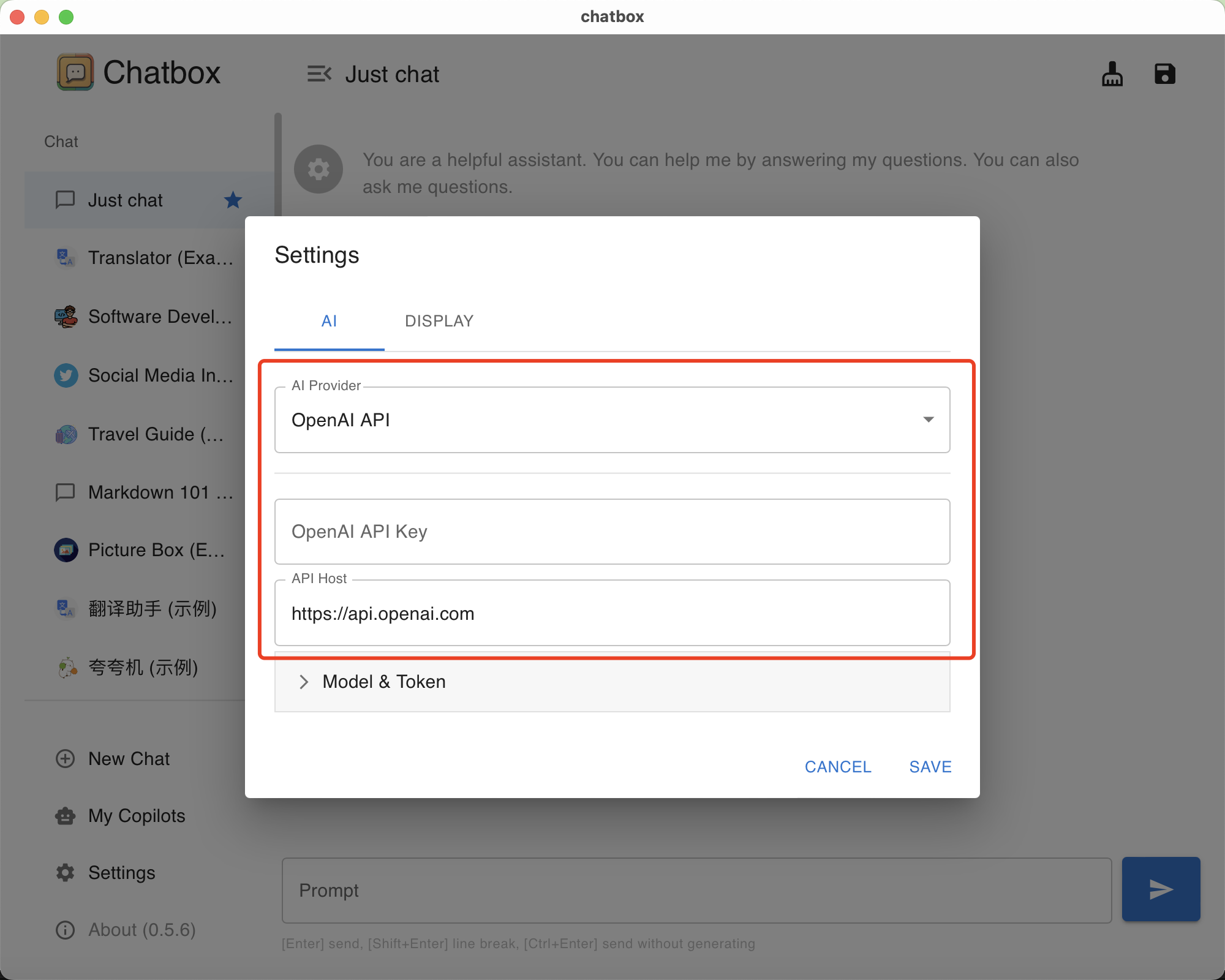
Task: Click CANCEL to dismiss Settings
Action: coord(837,766)
